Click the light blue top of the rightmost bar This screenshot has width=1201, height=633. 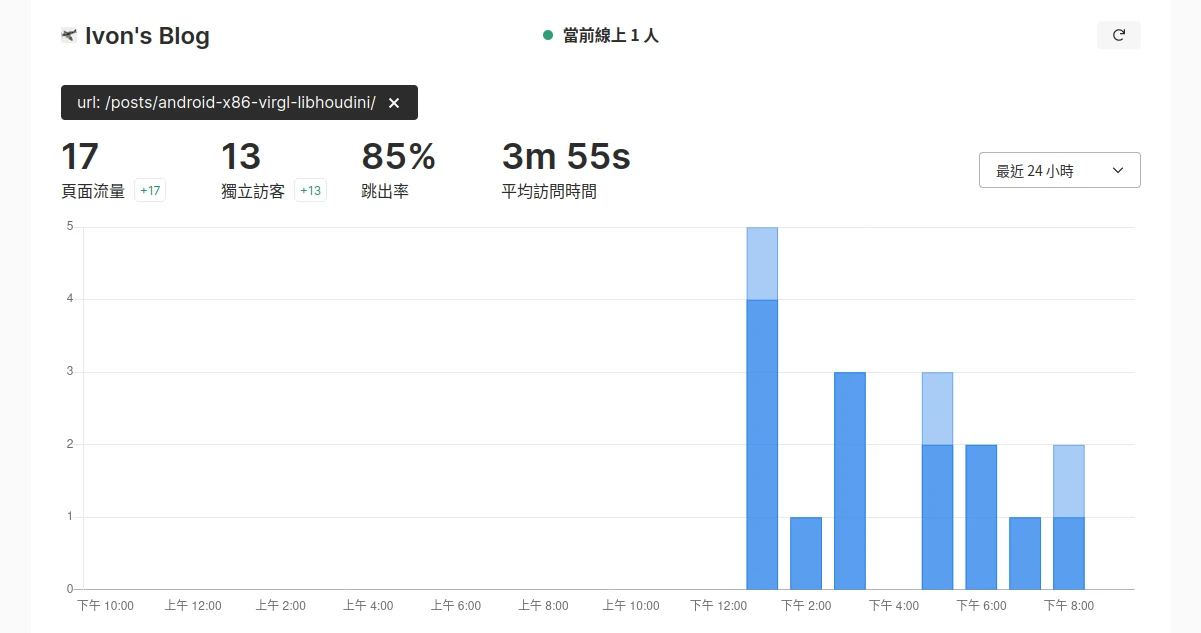coord(1068,480)
